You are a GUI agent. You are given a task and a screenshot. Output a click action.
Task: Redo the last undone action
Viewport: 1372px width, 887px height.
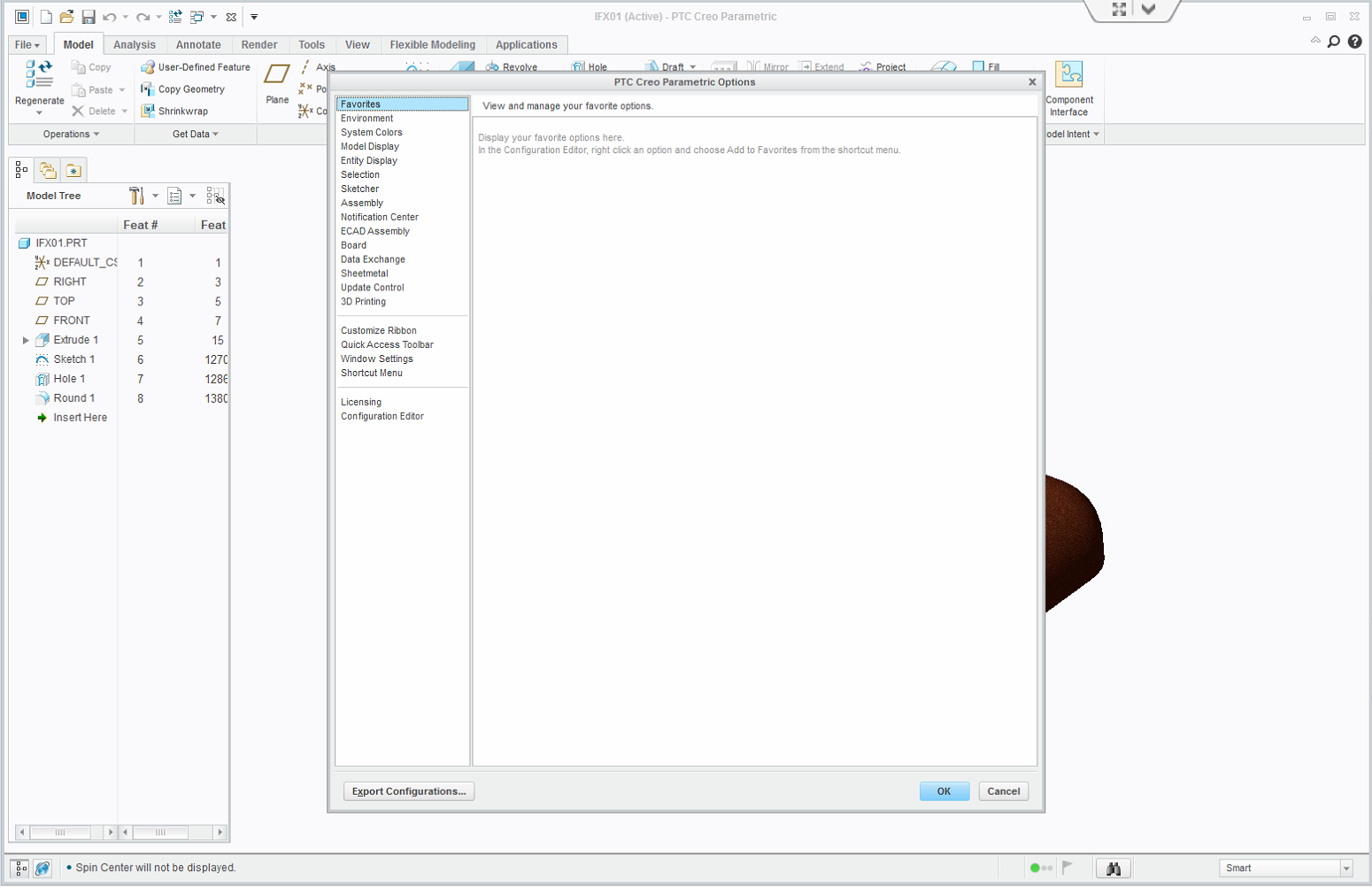click(x=143, y=17)
